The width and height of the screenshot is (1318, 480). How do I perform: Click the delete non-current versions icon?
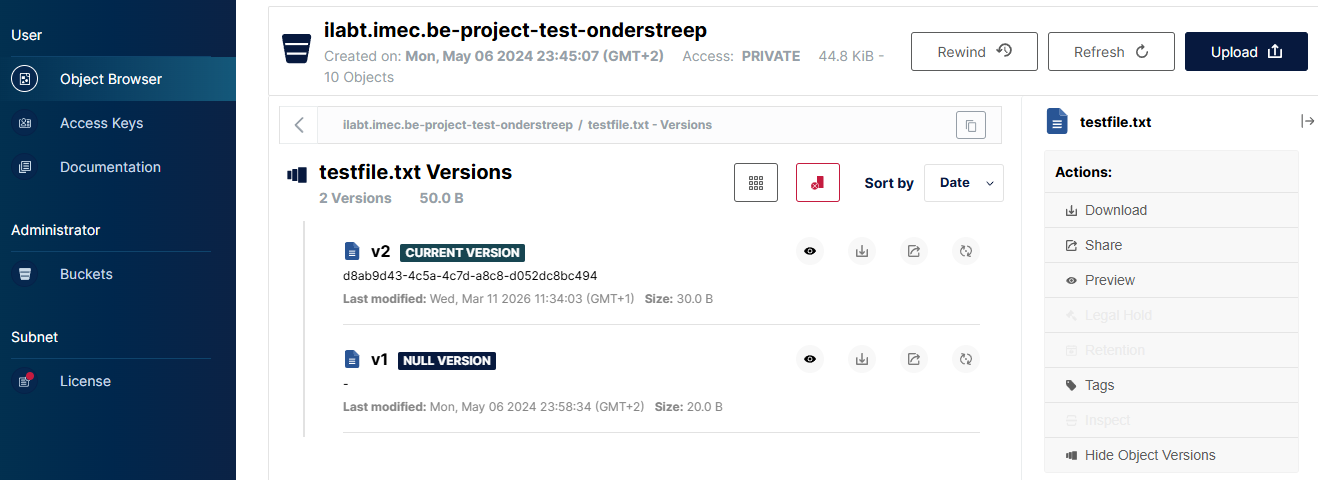click(x=818, y=183)
